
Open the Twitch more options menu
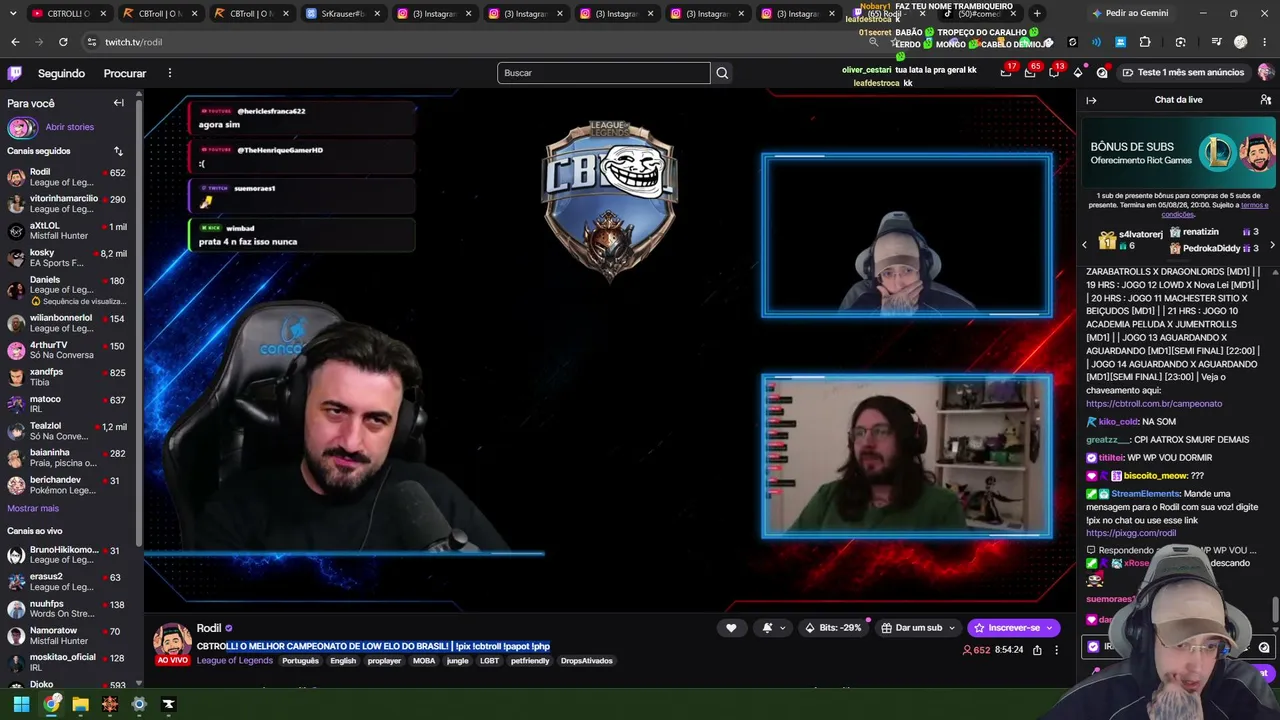170,73
